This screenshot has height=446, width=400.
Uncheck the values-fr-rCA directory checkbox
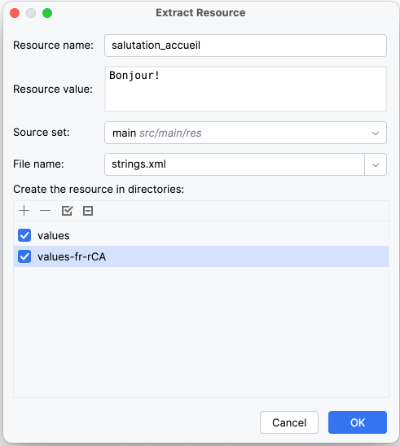pyautogui.click(x=24, y=256)
